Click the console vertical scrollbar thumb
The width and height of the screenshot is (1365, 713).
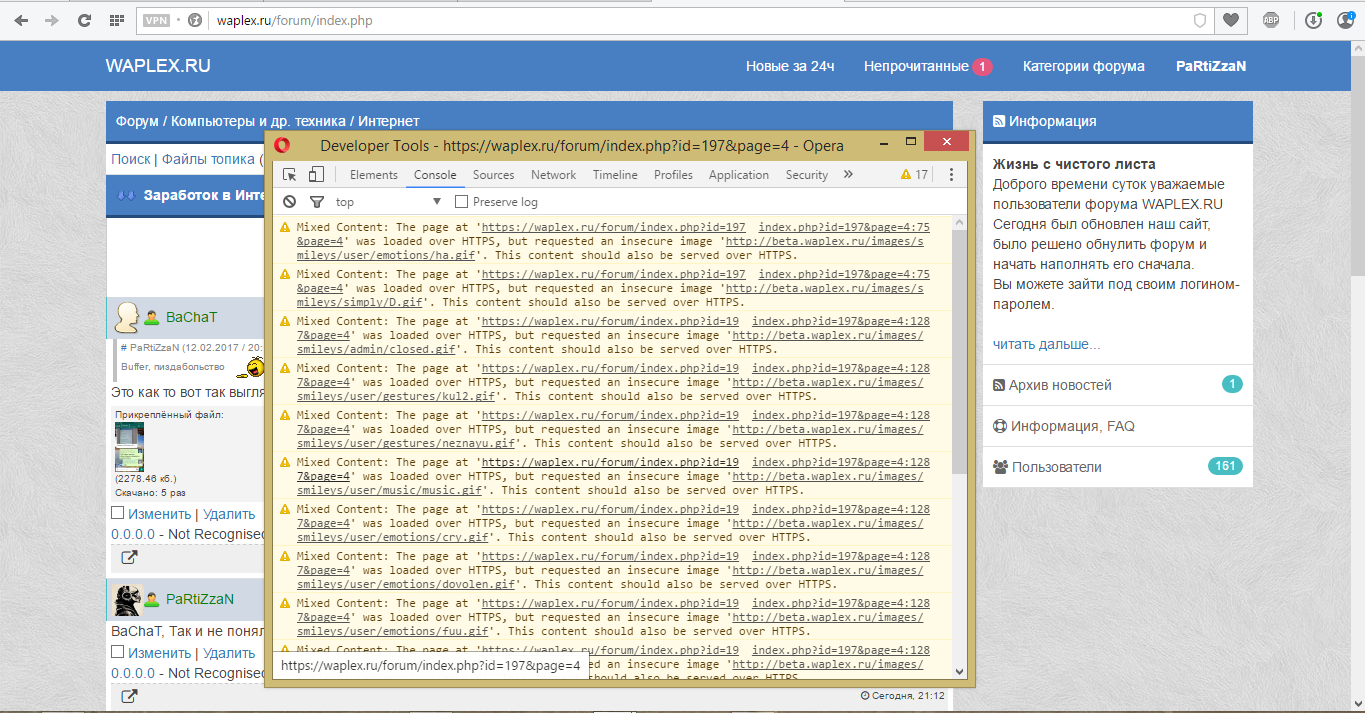pyautogui.click(x=959, y=350)
